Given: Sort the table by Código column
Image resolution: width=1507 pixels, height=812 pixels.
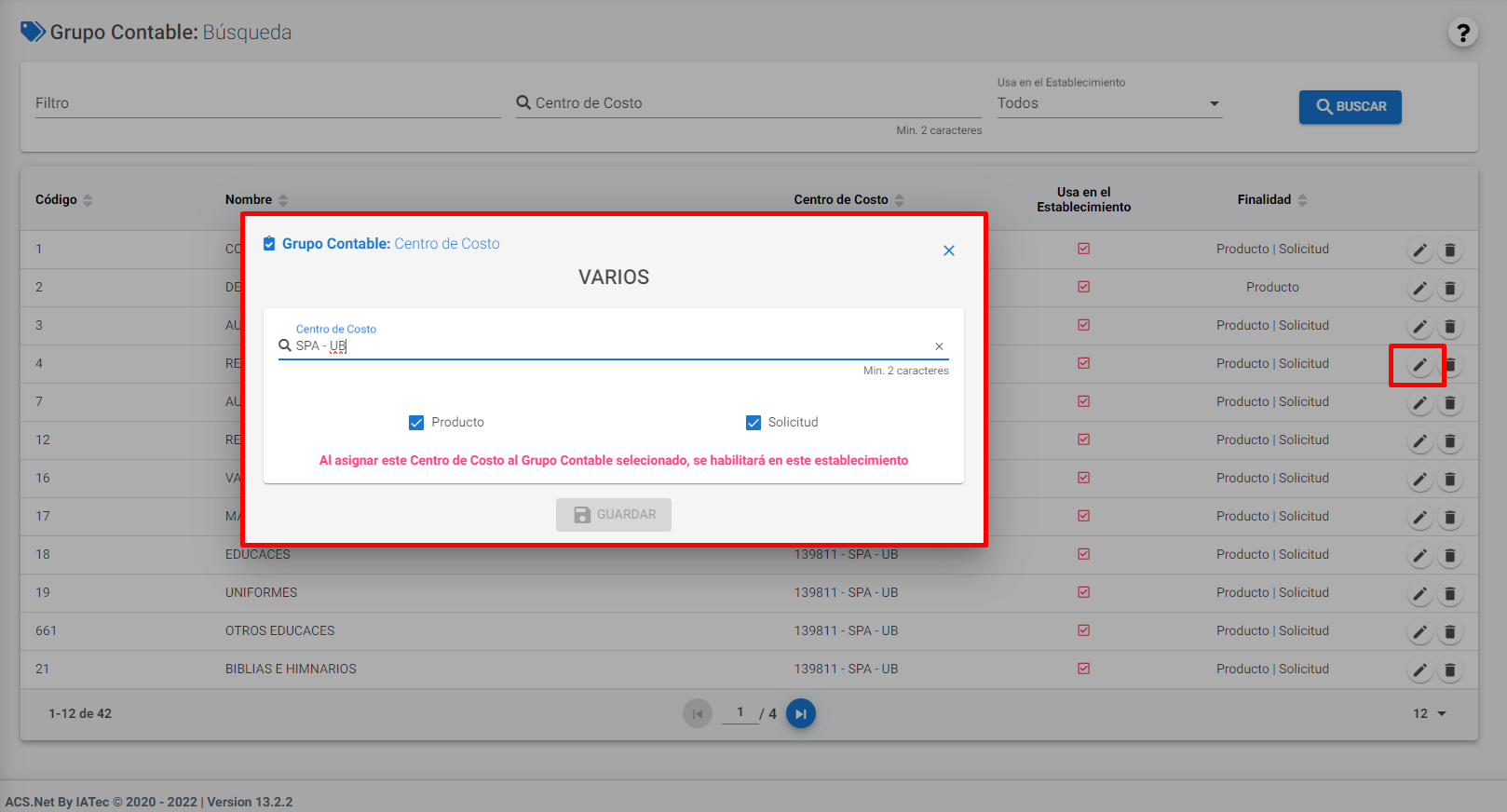Looking at the screenshot, I should (x=63, y=200).
